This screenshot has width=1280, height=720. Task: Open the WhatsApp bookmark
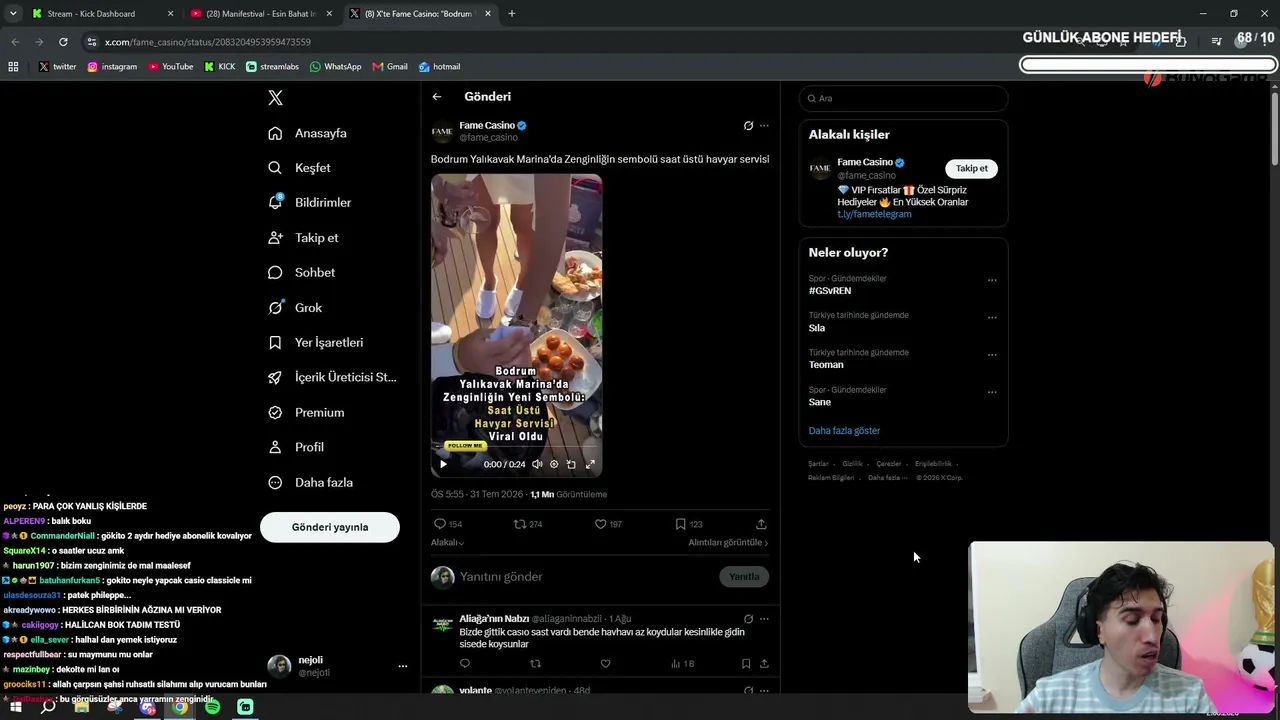335,67
